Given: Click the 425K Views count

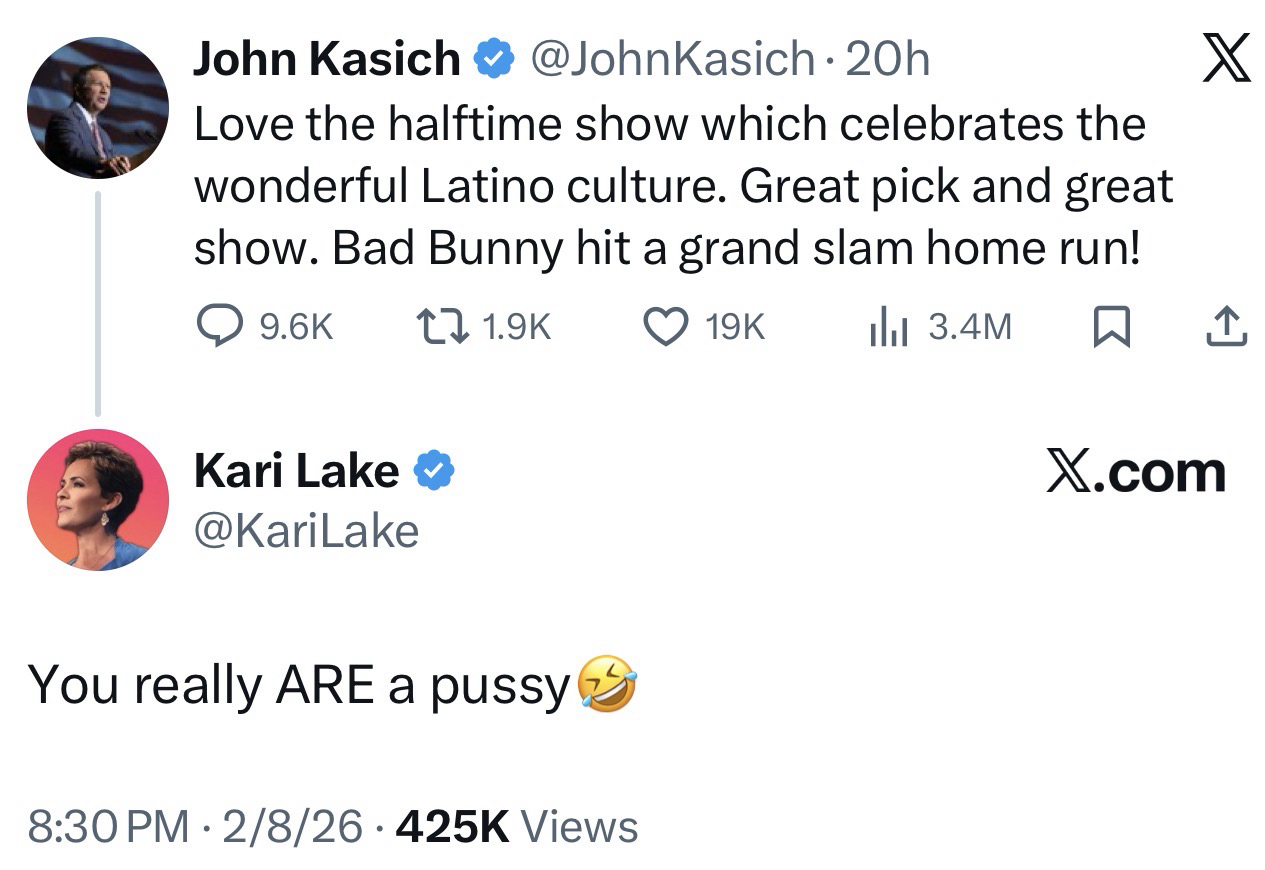Looking at the screenshot, I should pos(517,827).
